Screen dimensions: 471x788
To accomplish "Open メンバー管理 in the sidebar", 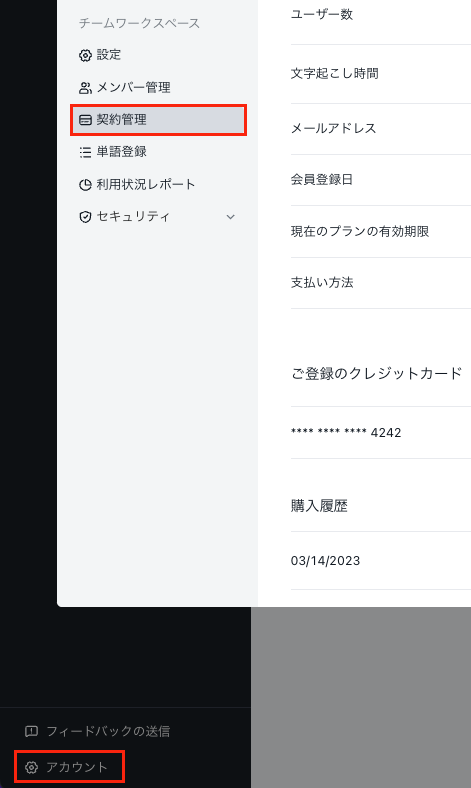I will [133, 87].
